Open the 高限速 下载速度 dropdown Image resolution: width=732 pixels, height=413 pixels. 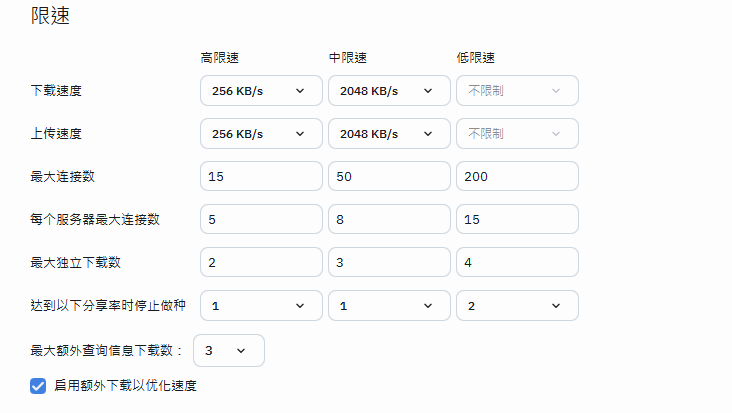(x=261, y=90)
